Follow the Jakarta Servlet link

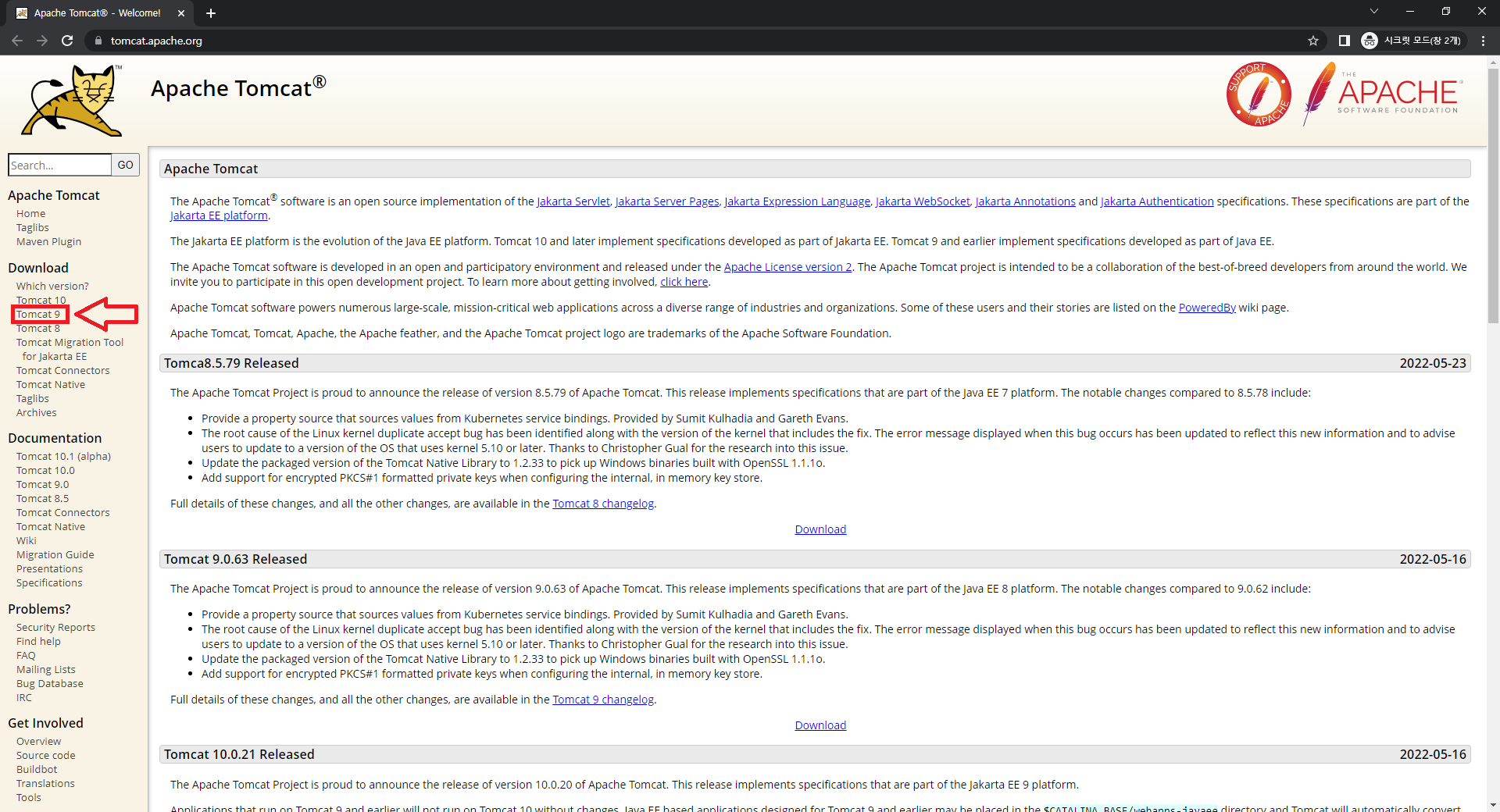pyautogui.click(x=573, y=201)
